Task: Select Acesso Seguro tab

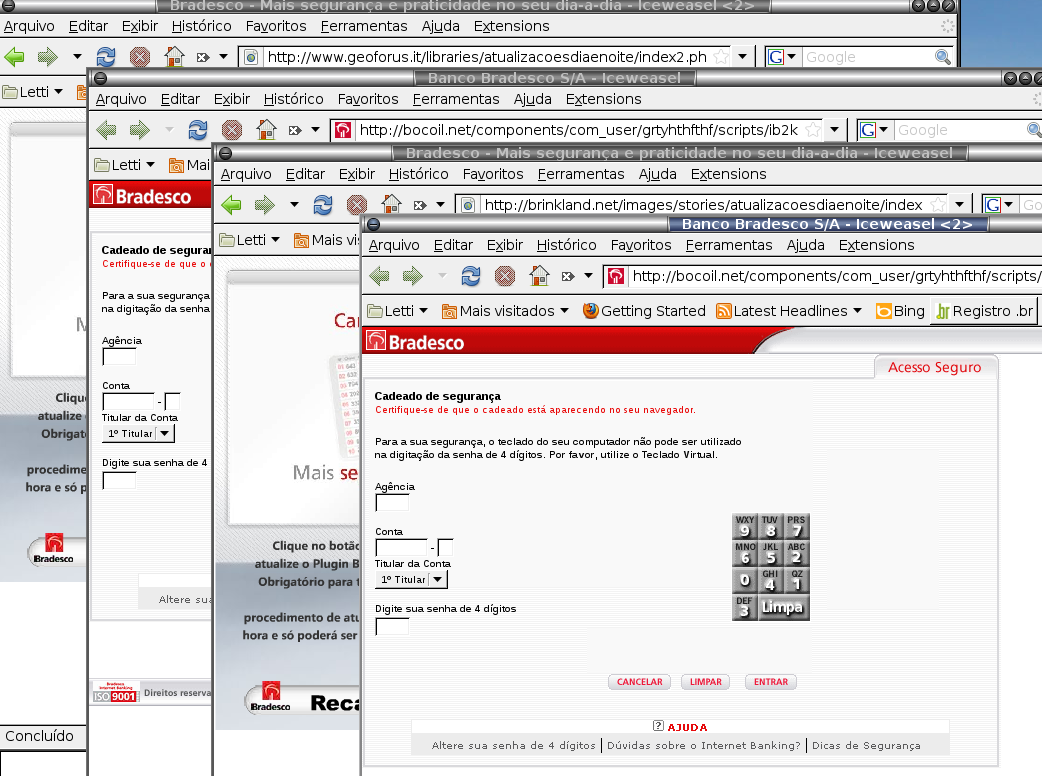Action: click(x=934, y=367)
